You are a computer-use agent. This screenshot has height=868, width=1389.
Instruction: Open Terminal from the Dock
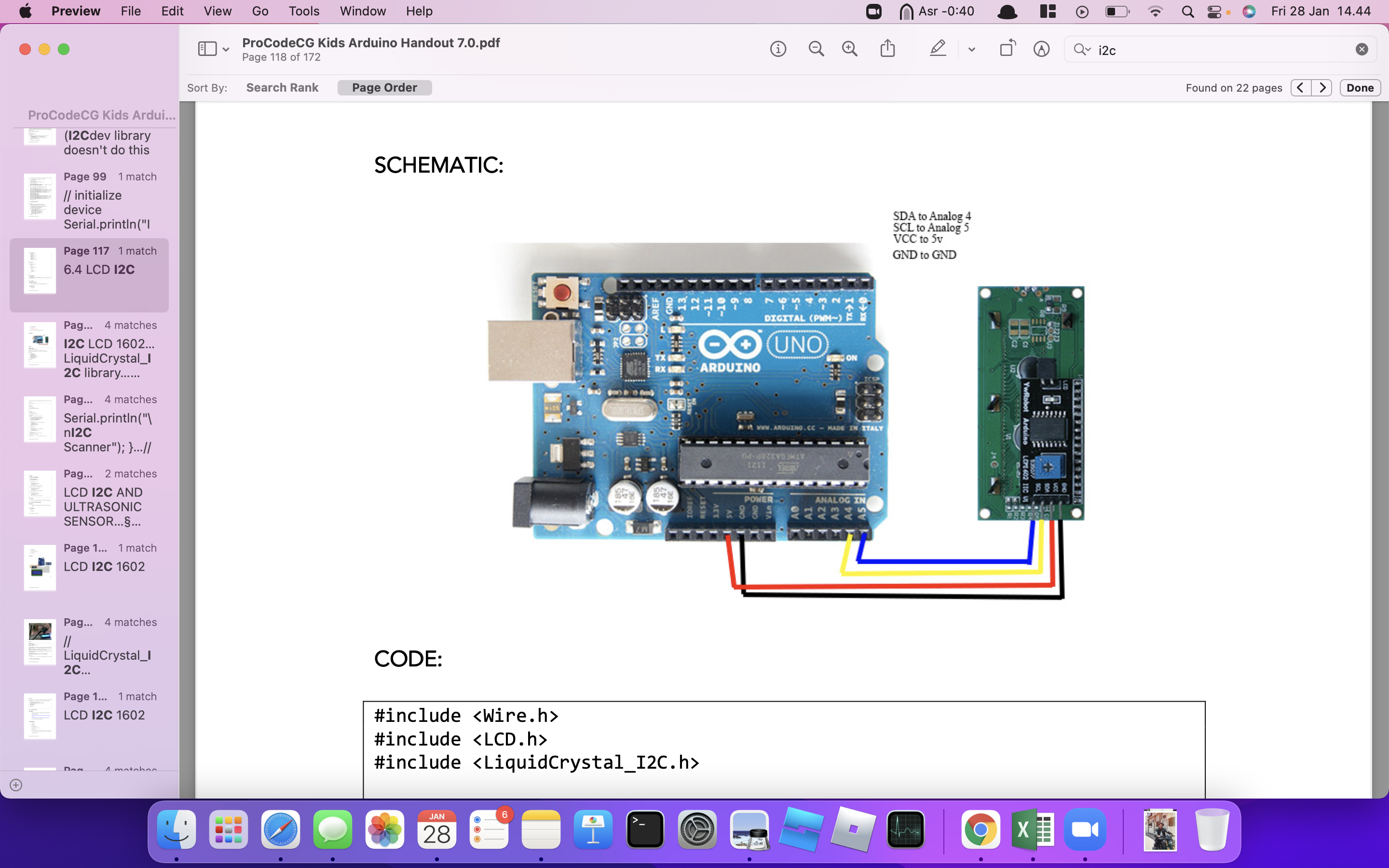click(x=645, y=829)
